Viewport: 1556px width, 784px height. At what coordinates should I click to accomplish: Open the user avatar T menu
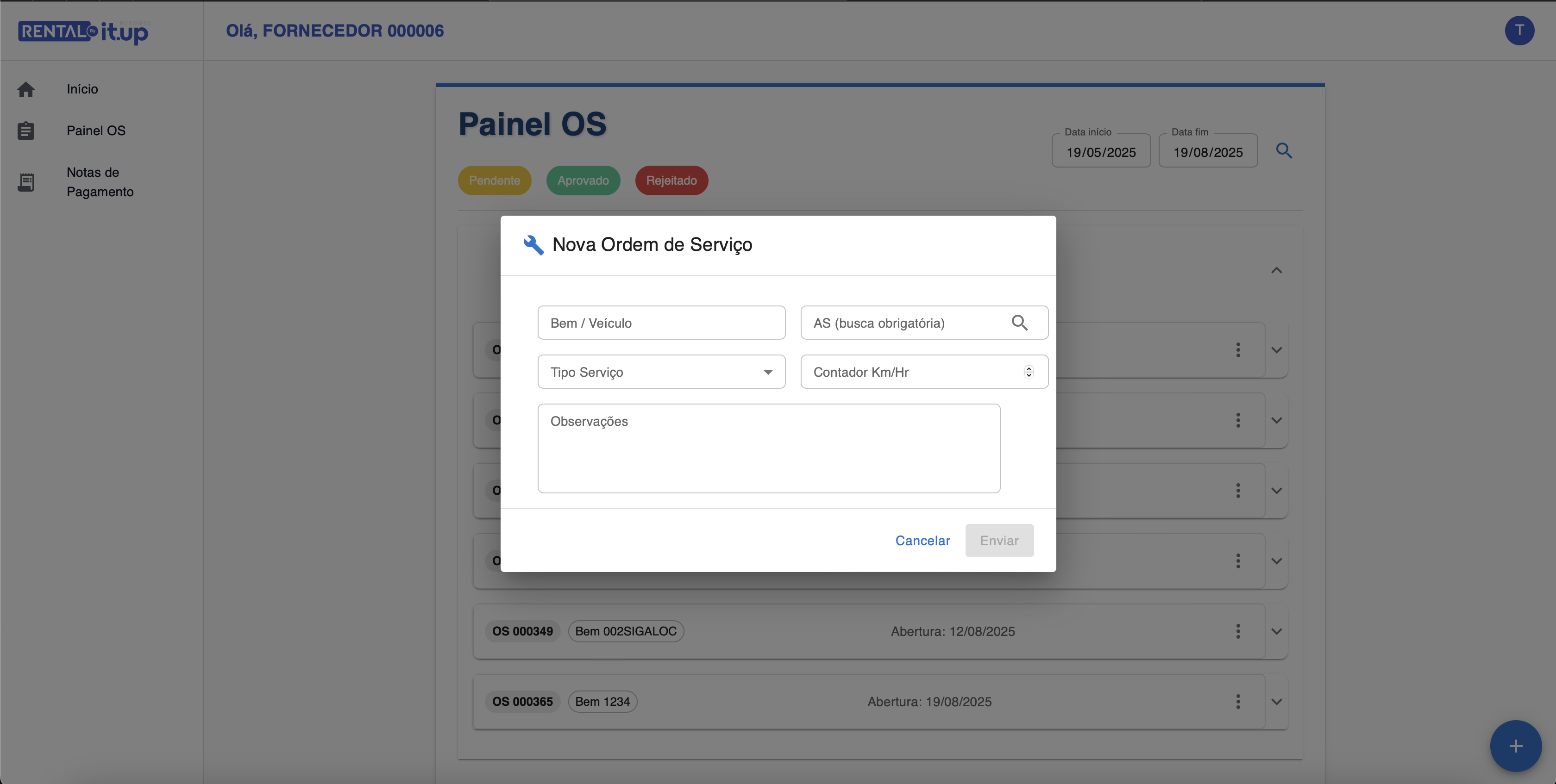(x=1519, y=31)
